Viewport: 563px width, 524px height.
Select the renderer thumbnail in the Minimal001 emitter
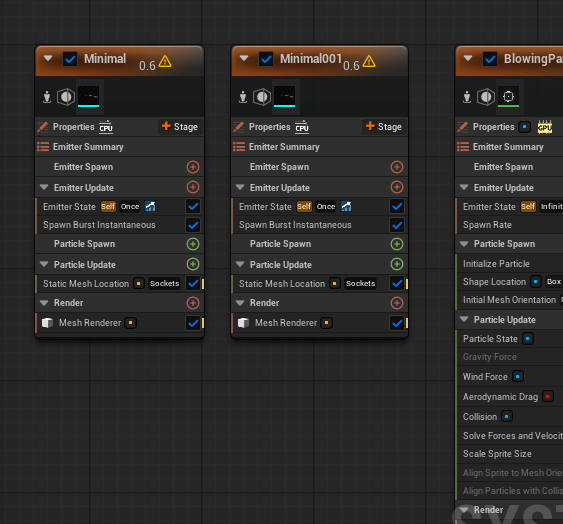tap(284, 96)
